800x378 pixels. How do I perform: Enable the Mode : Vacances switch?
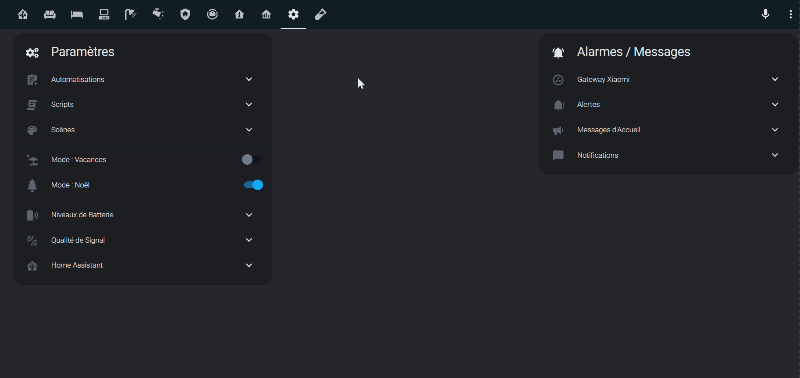[252, 160]
